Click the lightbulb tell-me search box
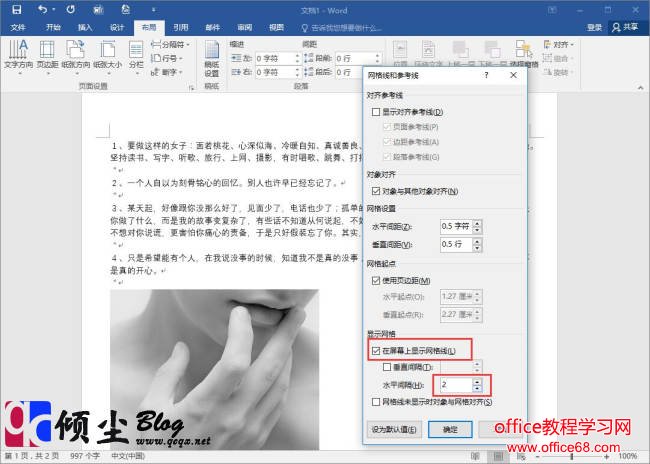 point(341,28)
